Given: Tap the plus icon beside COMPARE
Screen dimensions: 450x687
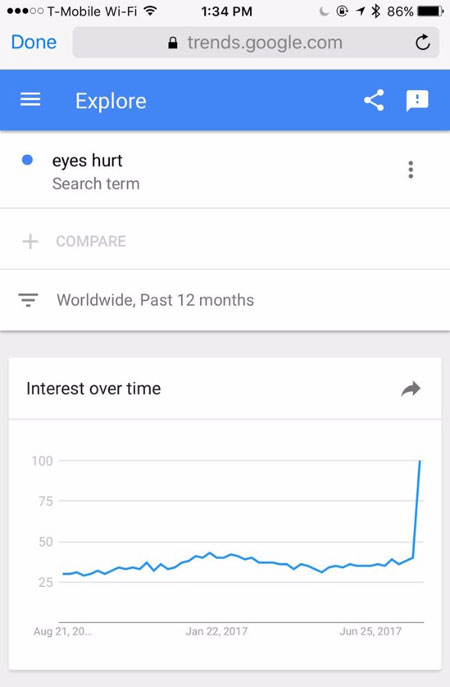Looking at the screenshot, I should pyautogui.click(x=30, y=241).
